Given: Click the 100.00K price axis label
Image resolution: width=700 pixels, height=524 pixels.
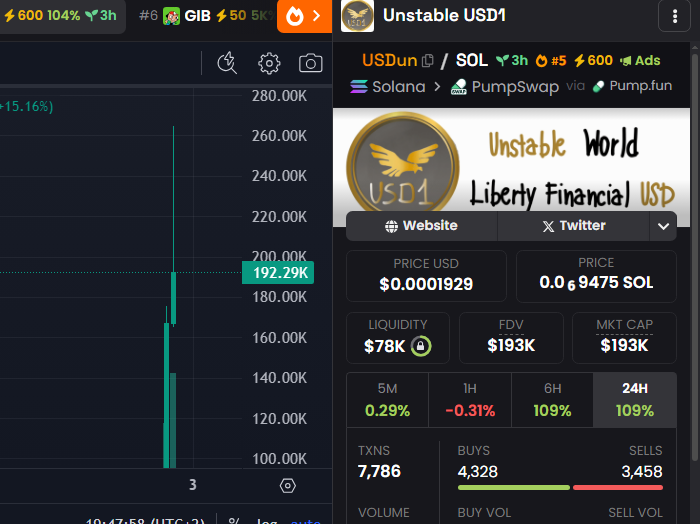Looking at the screenshot, I should [x=279, y=459].
